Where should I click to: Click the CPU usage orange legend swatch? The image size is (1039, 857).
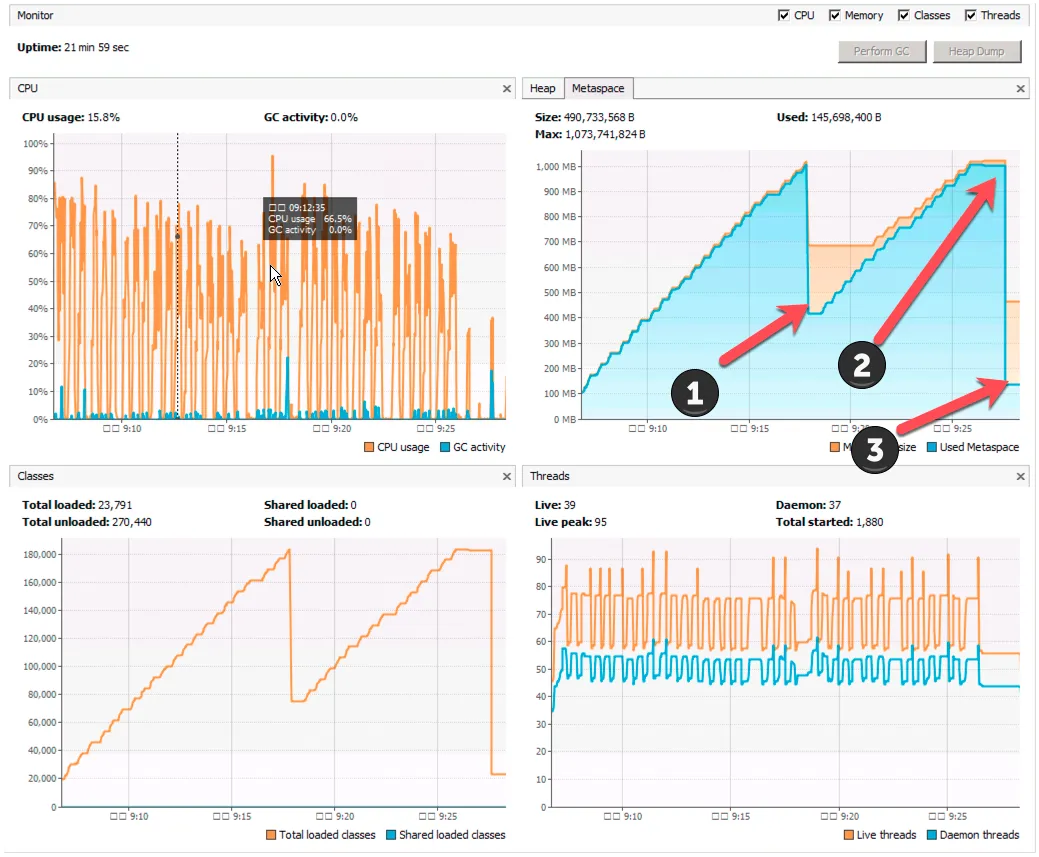coord(369,447)
